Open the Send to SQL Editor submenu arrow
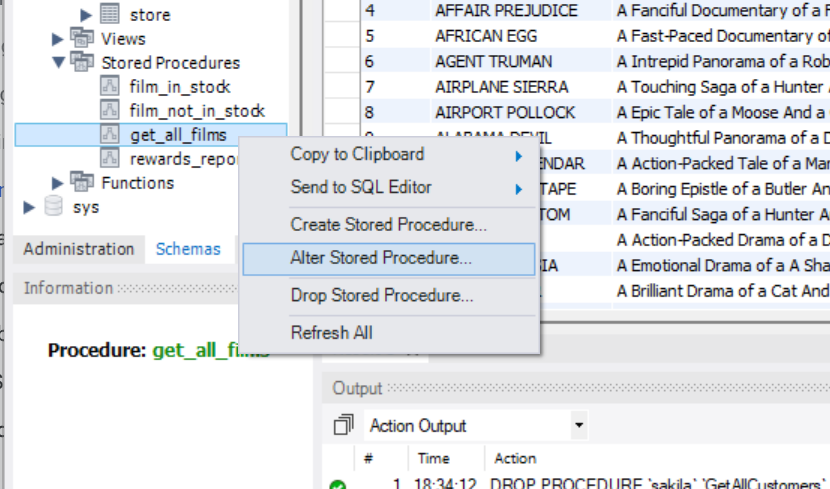The image size is (830, 489). [x=519, y=189]
